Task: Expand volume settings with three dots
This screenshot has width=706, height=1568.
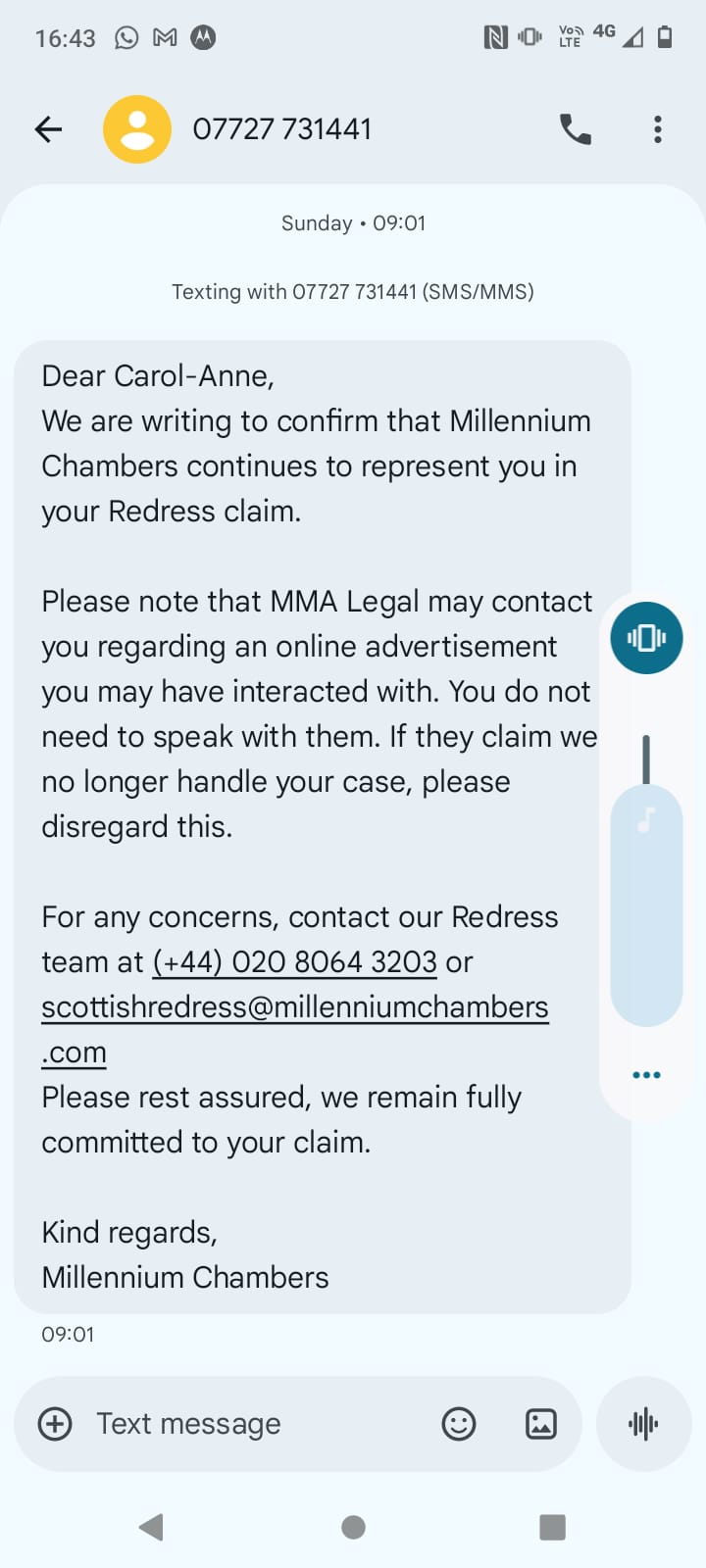Action: (x=646, y=1075)
